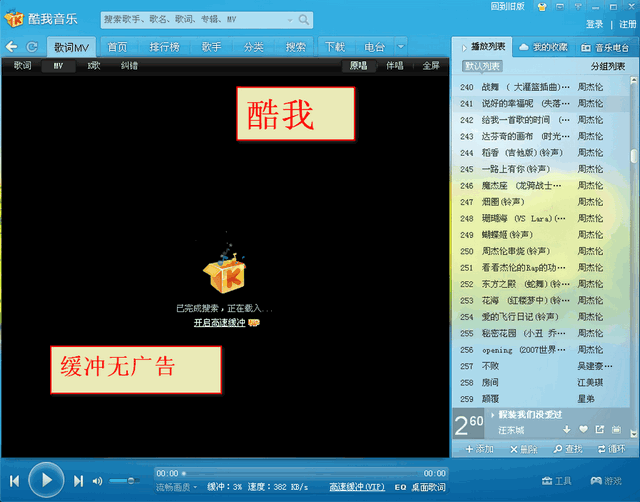Viewport: 640px width, 502px height.
Task: Select the 歌词 lyrics sub-tab
Action: pyautogui.click(x=22, y=65)
